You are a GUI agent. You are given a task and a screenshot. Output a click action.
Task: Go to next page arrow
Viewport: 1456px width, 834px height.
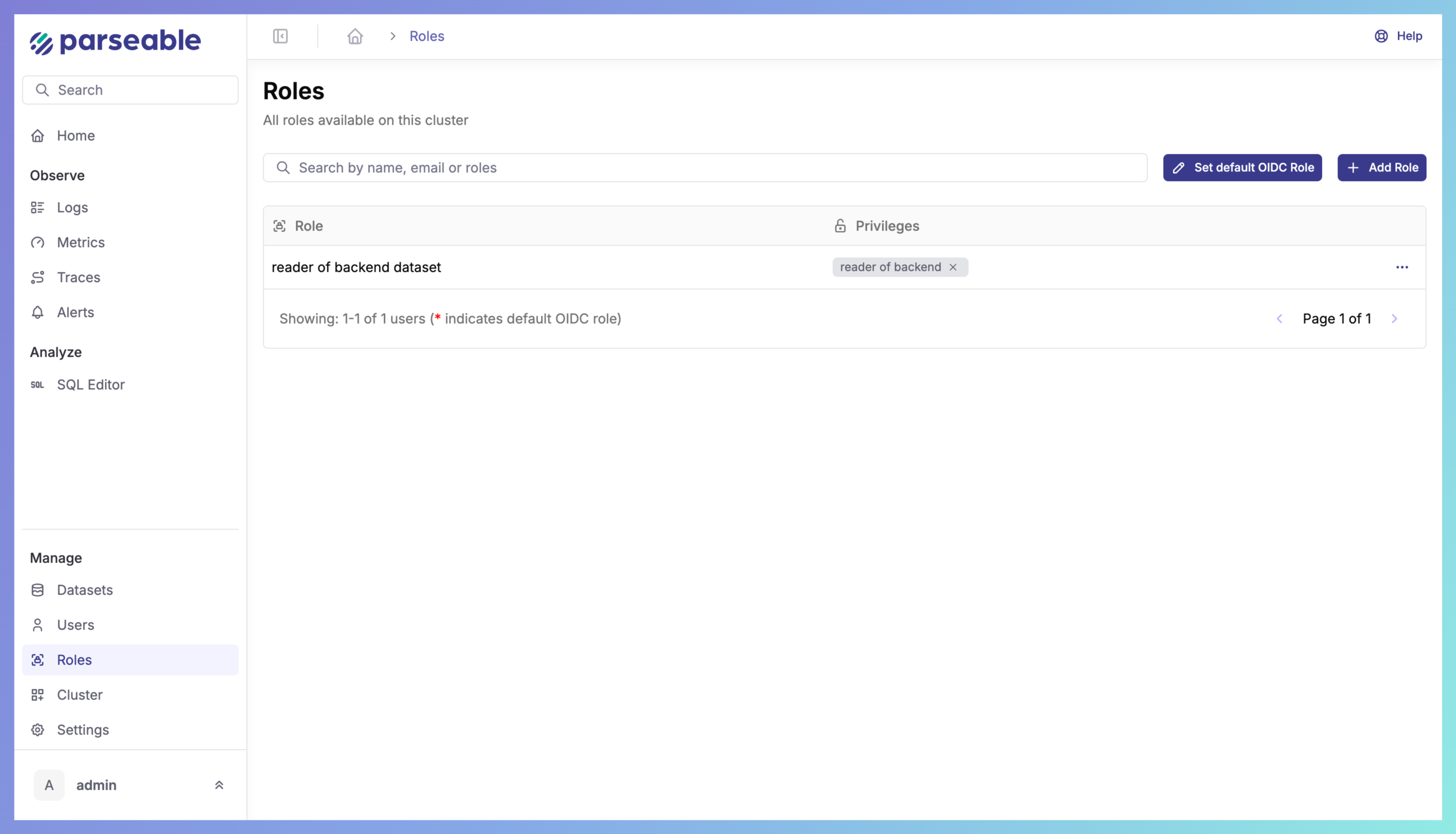point(1394,319)
